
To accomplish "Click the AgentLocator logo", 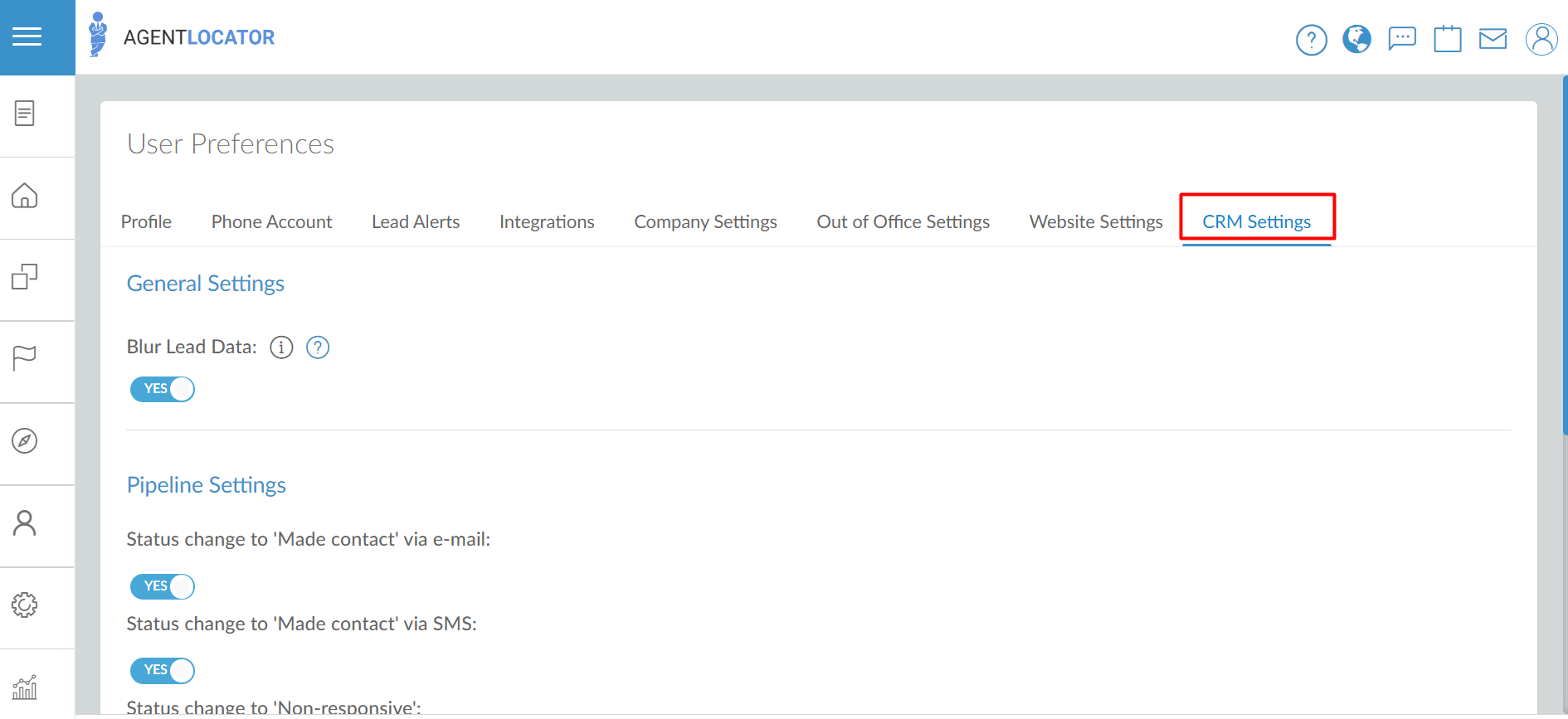I will pyautogui.click(x=182, y=36).
